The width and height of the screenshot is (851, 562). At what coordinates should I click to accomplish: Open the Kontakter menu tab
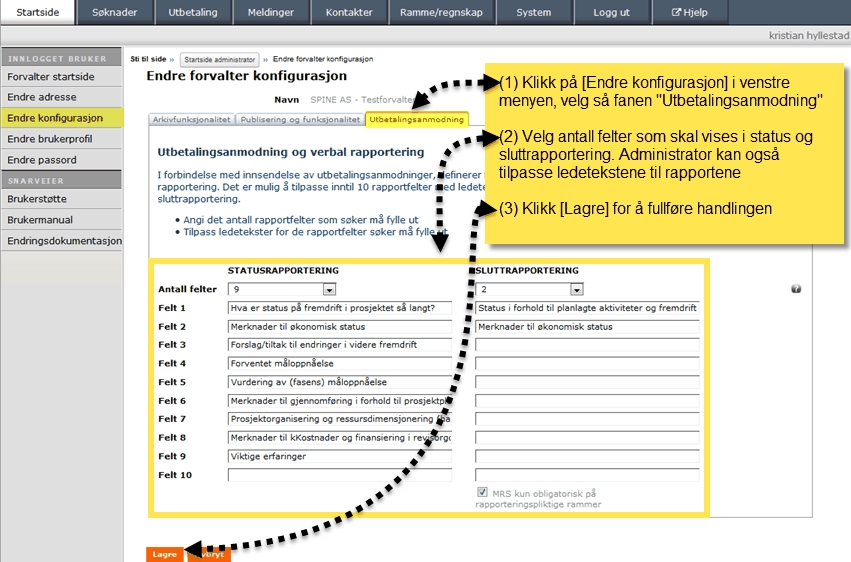coord(349,12)
